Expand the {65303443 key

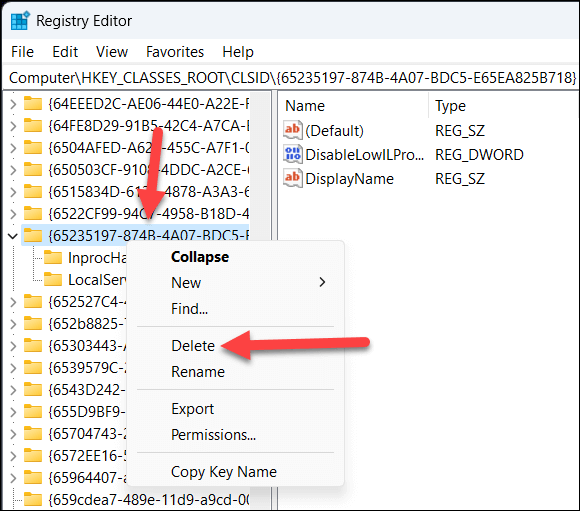pos(13,346)
